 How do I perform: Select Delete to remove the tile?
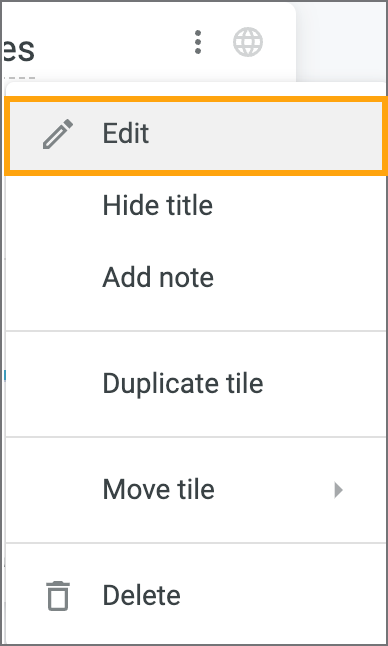click(x=196, y=595)
